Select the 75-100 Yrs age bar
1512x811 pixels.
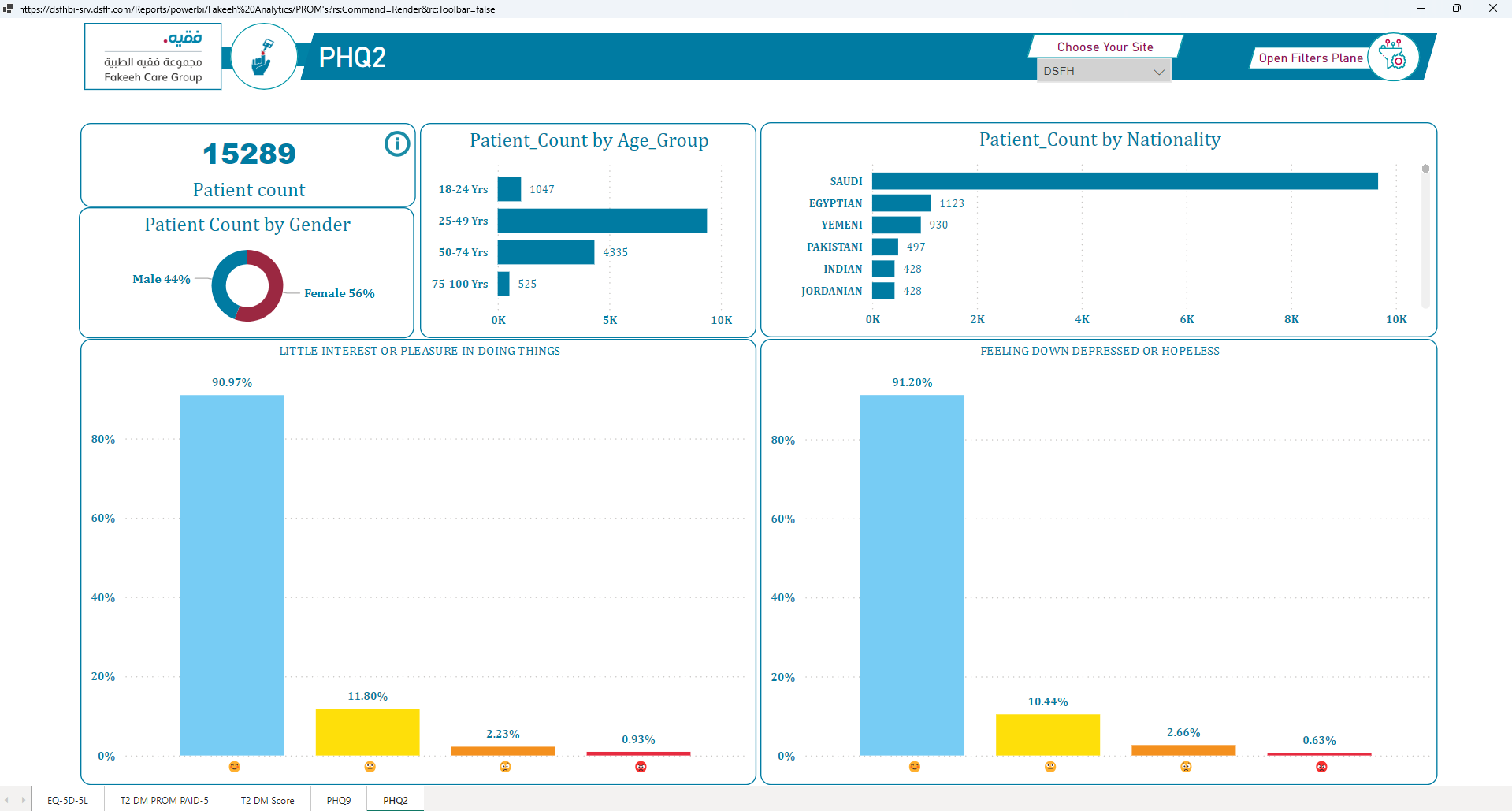(503, 284)
